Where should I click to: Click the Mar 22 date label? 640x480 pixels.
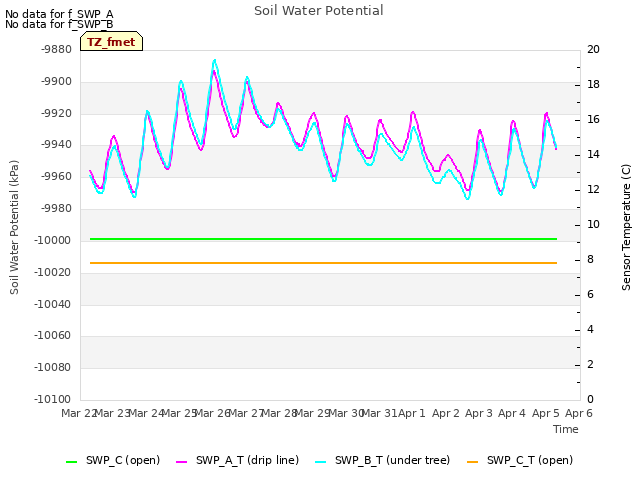[78, 413]
